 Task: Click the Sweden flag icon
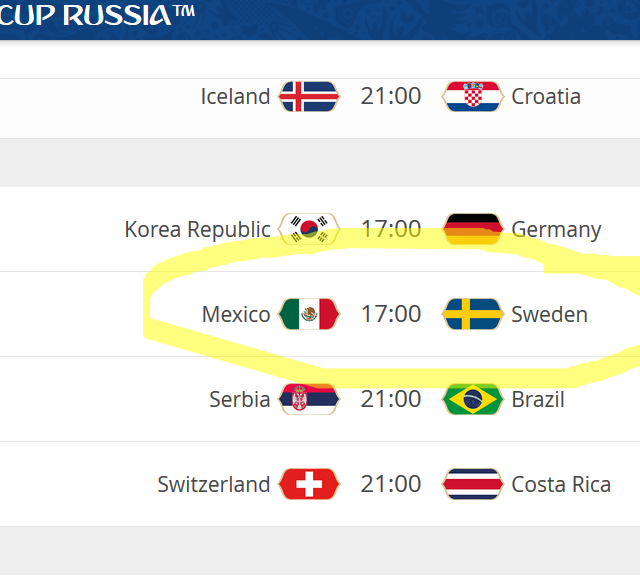[472, 314]
